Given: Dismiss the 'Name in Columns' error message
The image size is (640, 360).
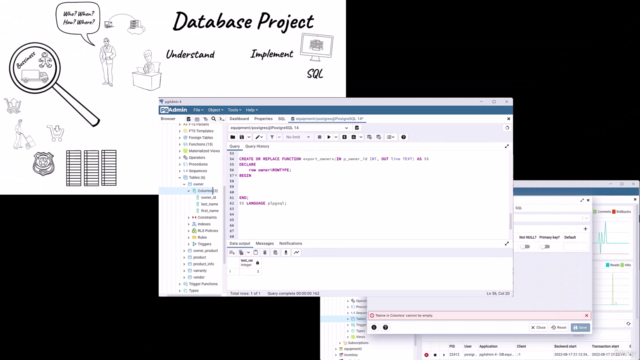Looking at the screenshot, I should pyautogui.click(x=587, y=316).
